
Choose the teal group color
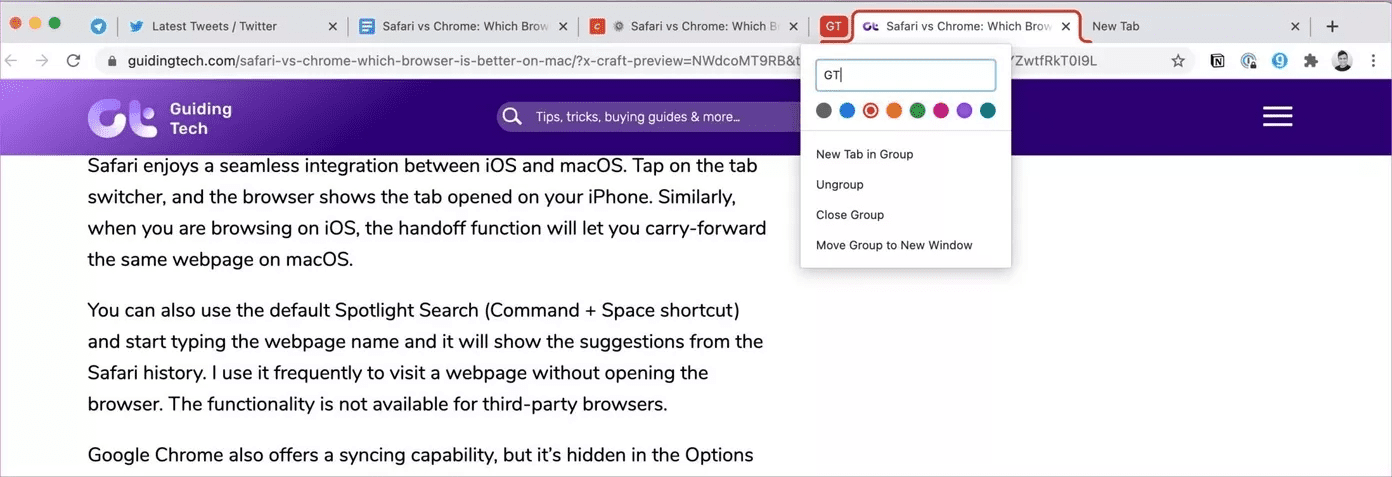988,111
